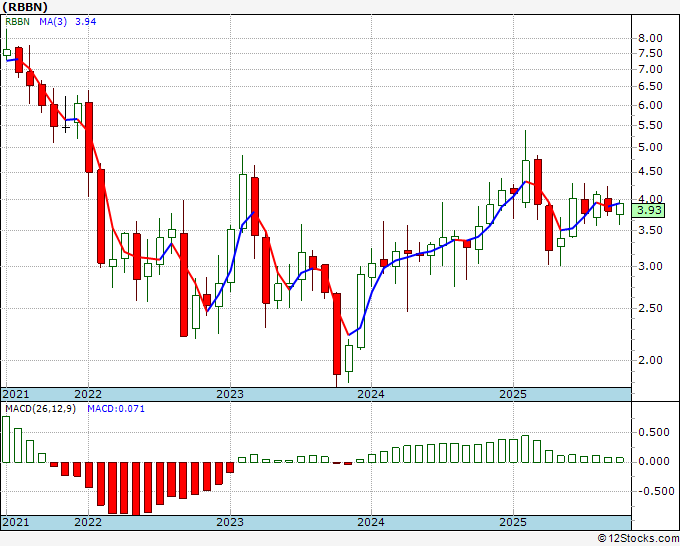Click the 3.00 price axis label
The height and width of the screenshot is (546, 680).
click(650, 266)
